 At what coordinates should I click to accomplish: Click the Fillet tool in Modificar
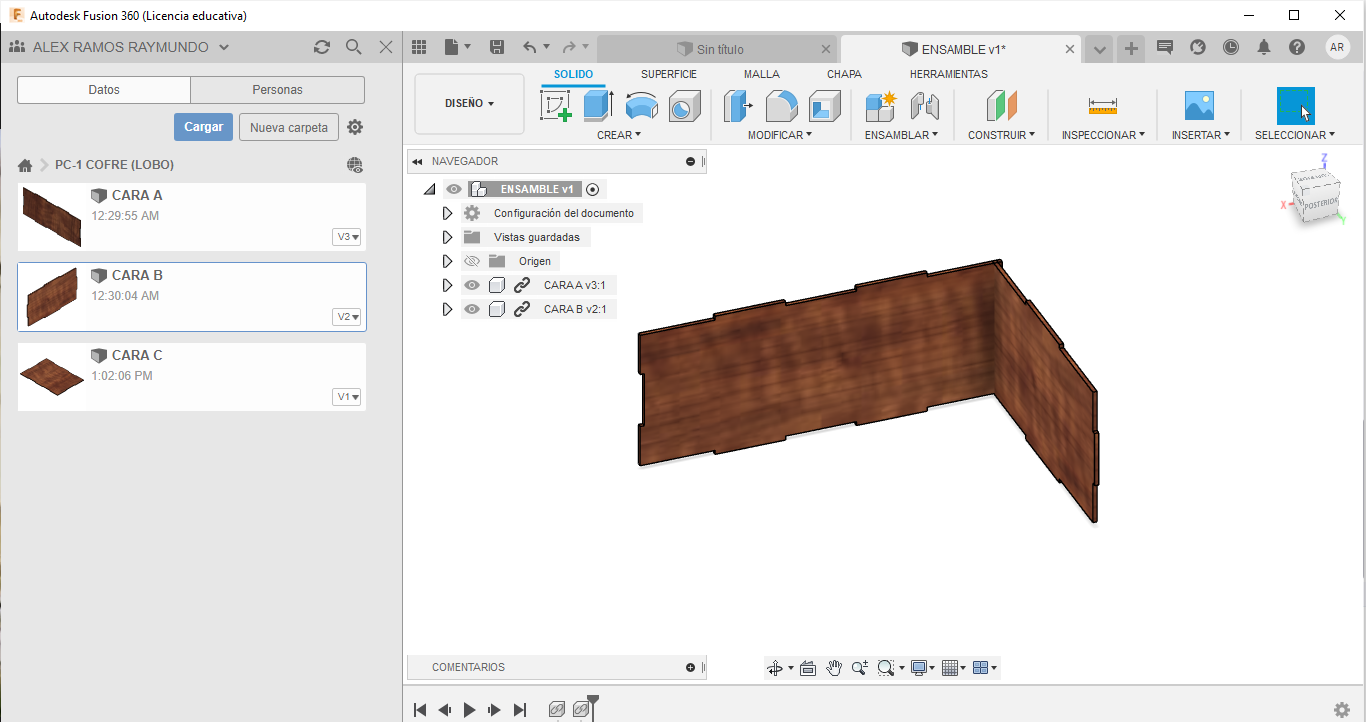pyautogui.click(x=781, y=105)
